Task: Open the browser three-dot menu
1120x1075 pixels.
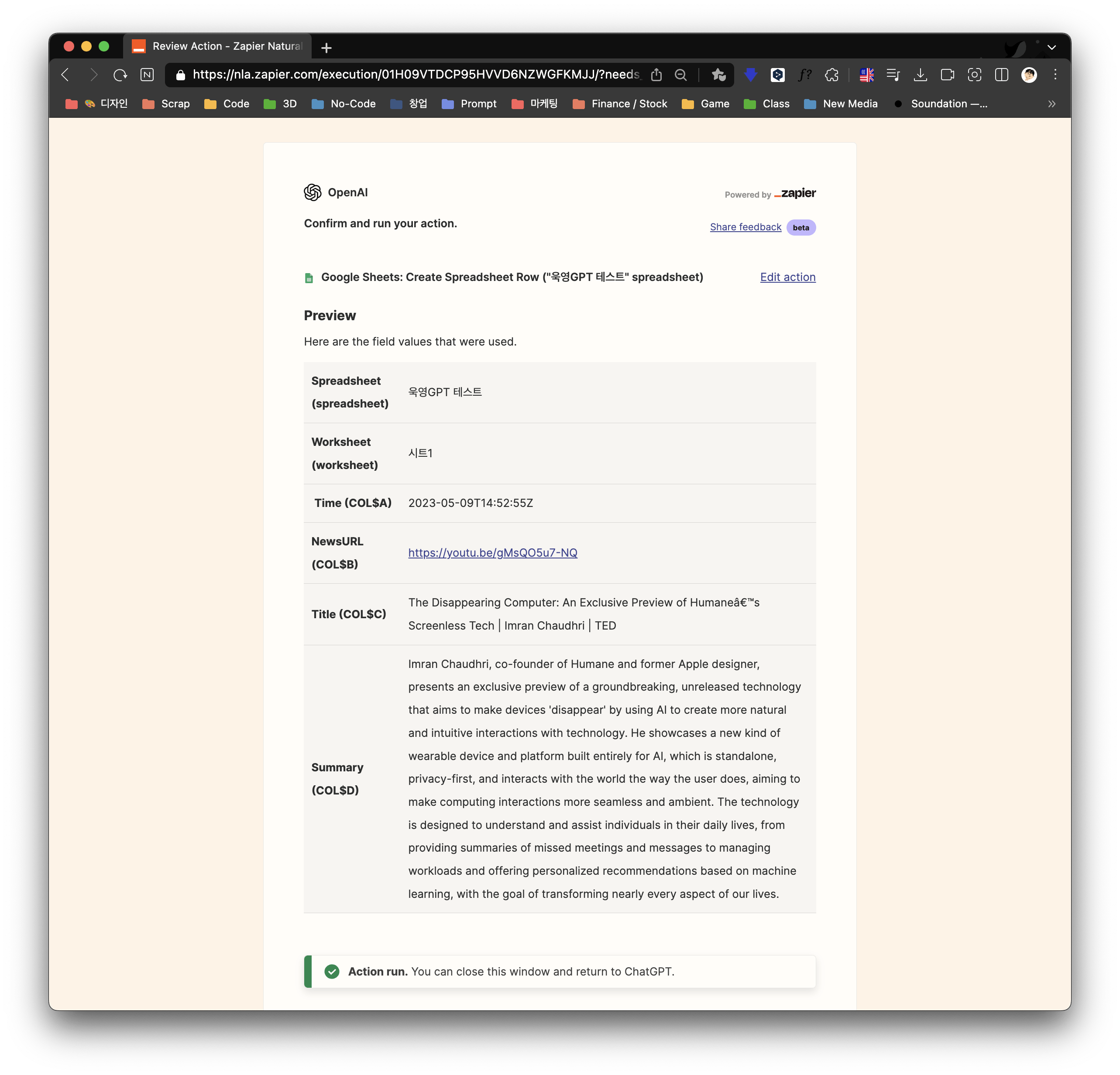Action: [1055, 75]
